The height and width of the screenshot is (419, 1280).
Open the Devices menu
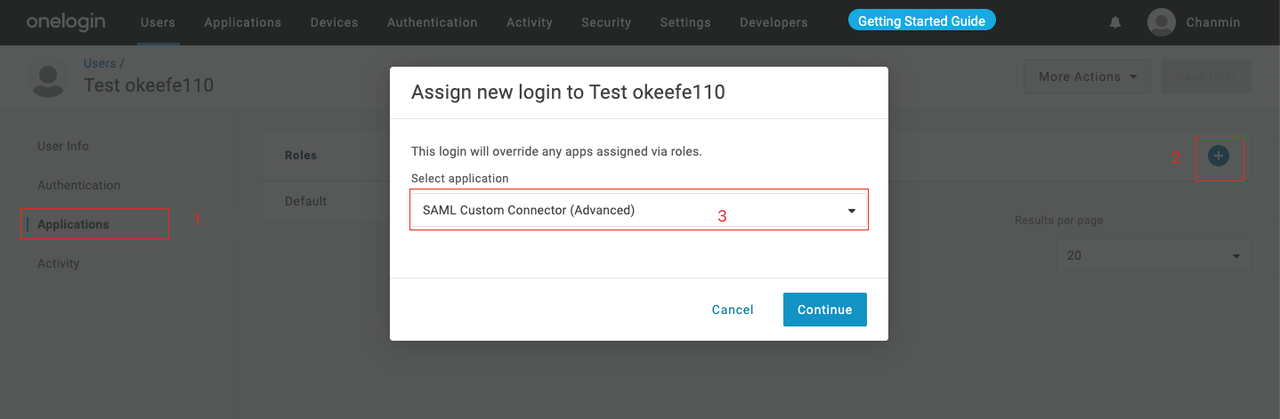334,22
